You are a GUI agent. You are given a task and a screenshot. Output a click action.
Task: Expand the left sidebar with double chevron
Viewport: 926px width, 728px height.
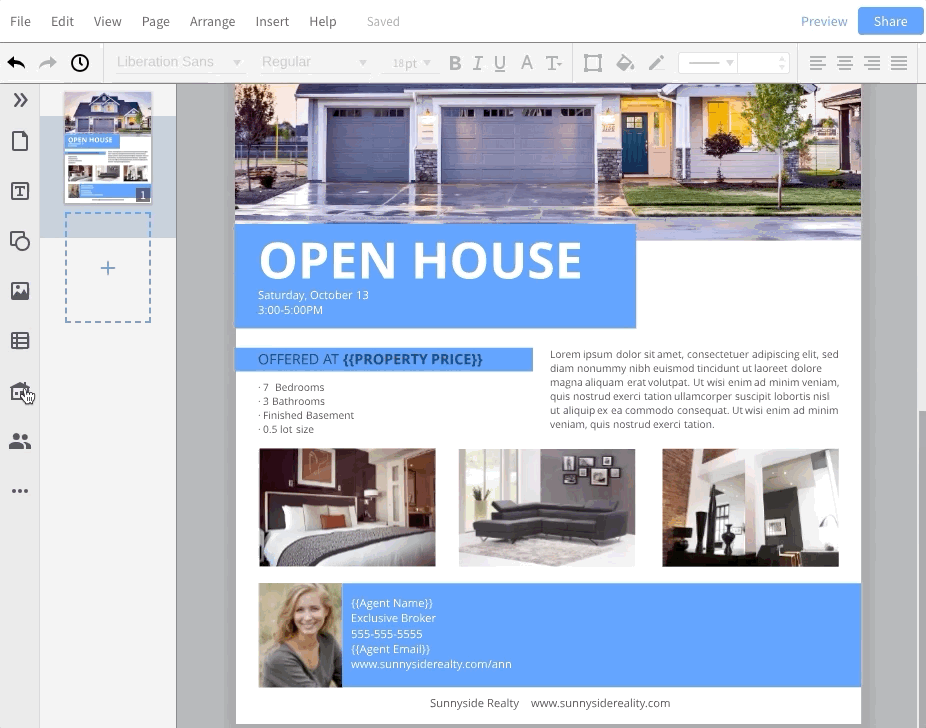point(20,100)
